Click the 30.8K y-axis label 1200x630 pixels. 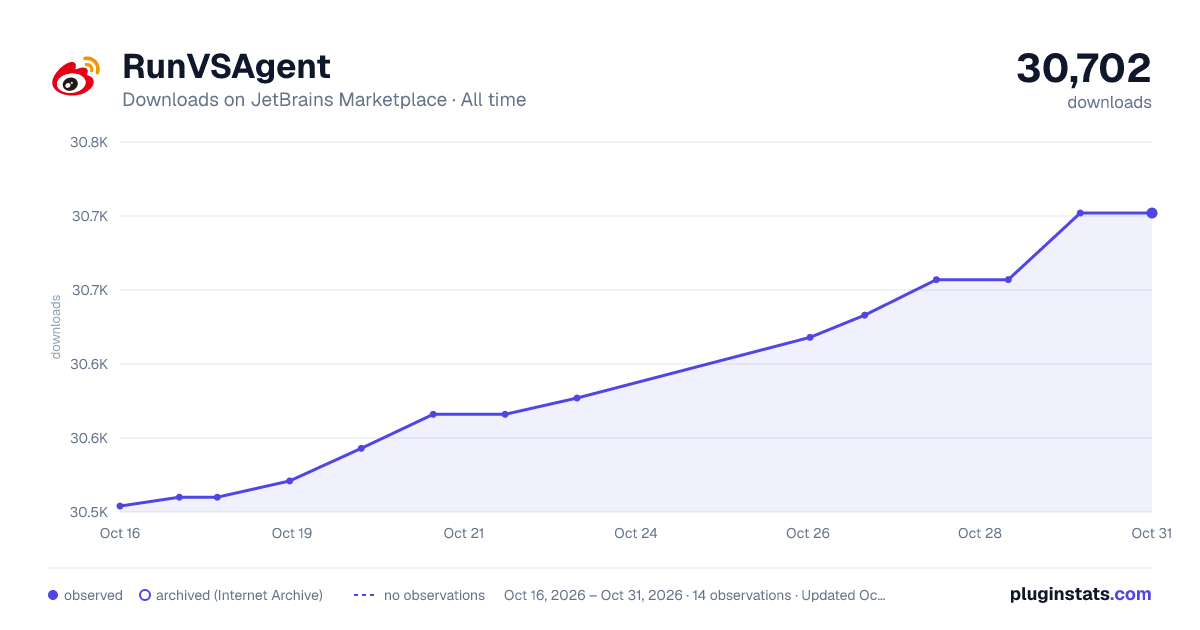tap(89, 142)
